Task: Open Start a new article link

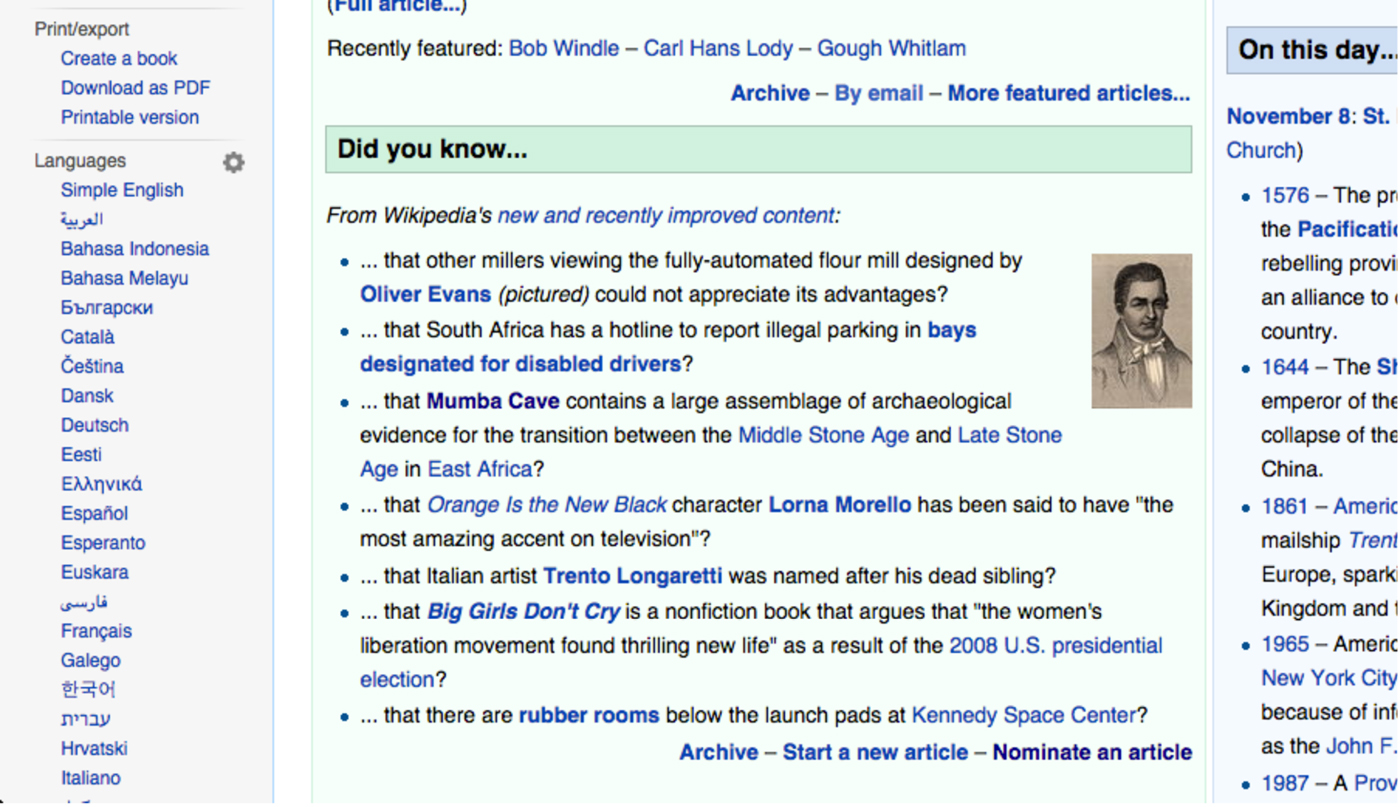Action: click(x=875, y=752)
